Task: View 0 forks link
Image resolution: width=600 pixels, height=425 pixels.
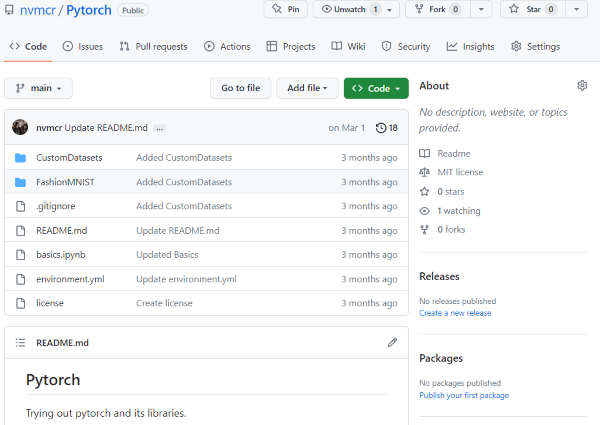Action: (452, 230)
